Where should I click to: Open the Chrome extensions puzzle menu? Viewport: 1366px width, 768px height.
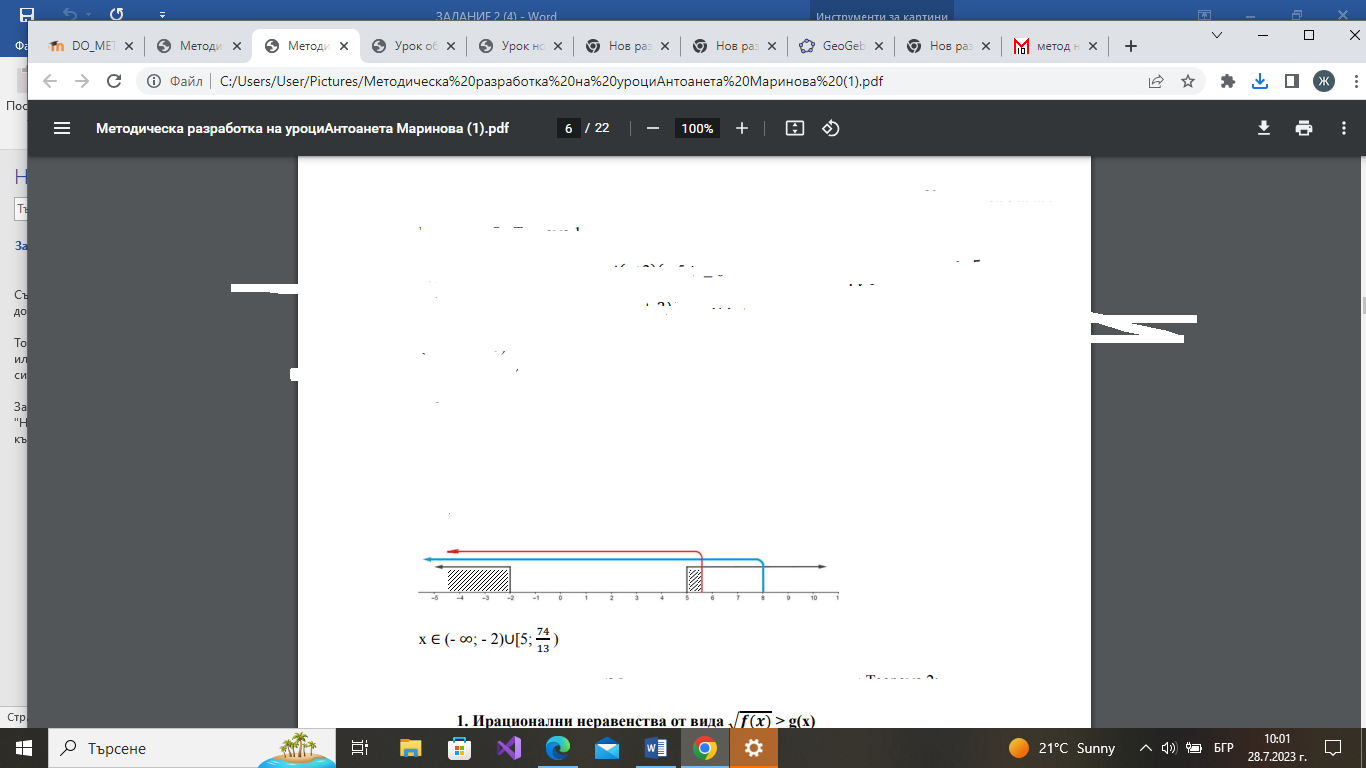1228,82
